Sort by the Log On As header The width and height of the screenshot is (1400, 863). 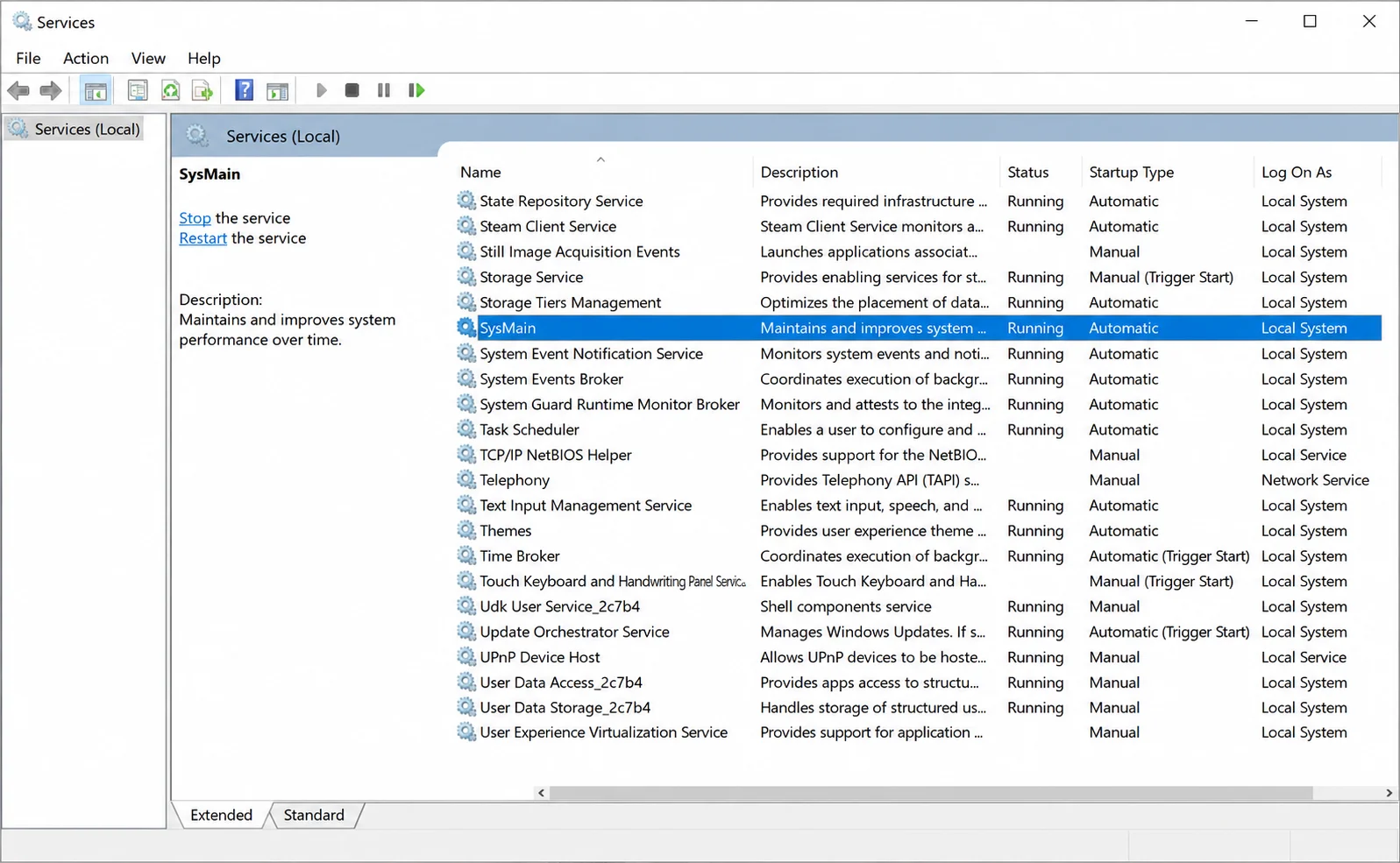coord(1318,172)
